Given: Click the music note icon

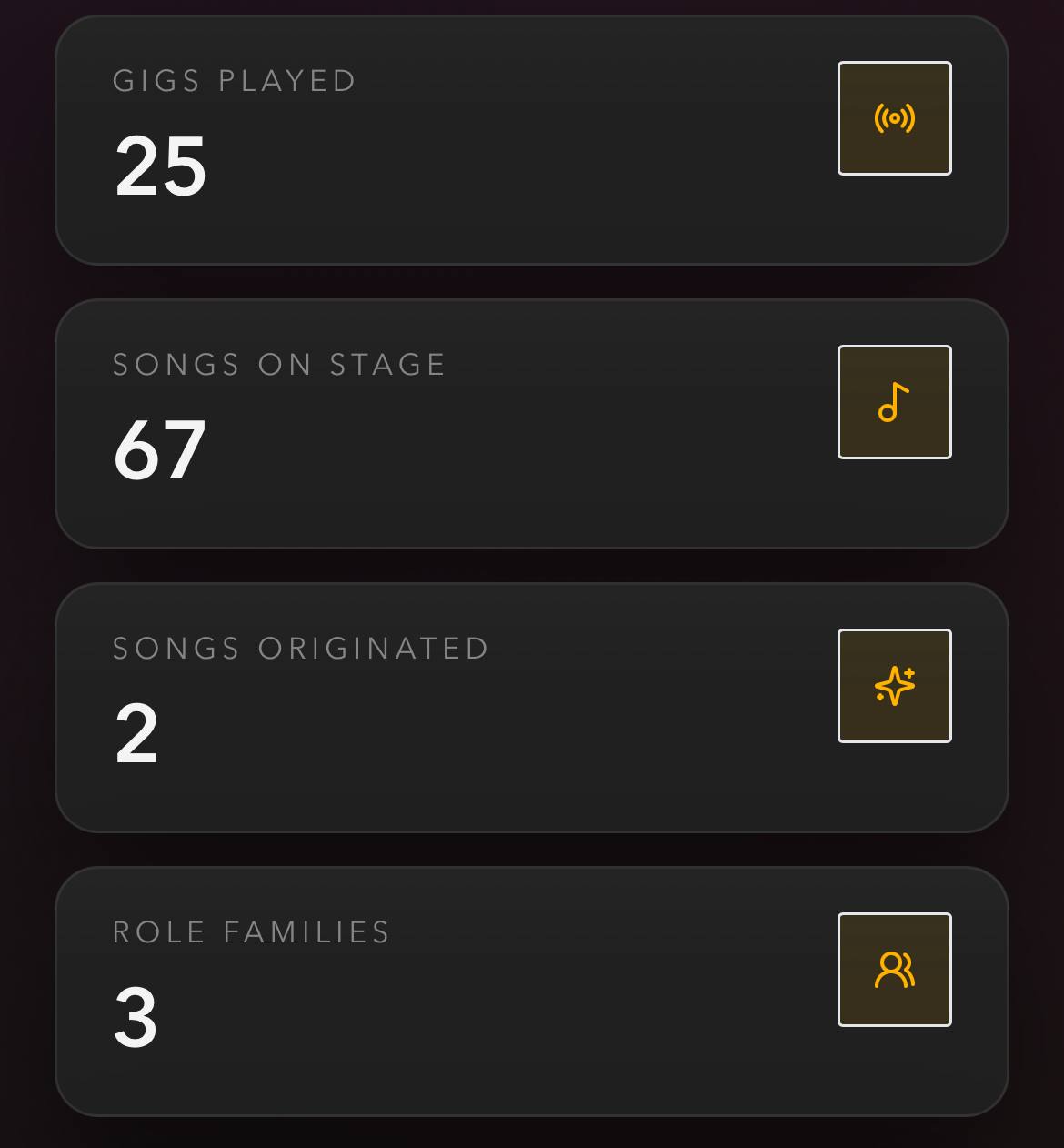Looking at the screenshot, I should 895,402.
